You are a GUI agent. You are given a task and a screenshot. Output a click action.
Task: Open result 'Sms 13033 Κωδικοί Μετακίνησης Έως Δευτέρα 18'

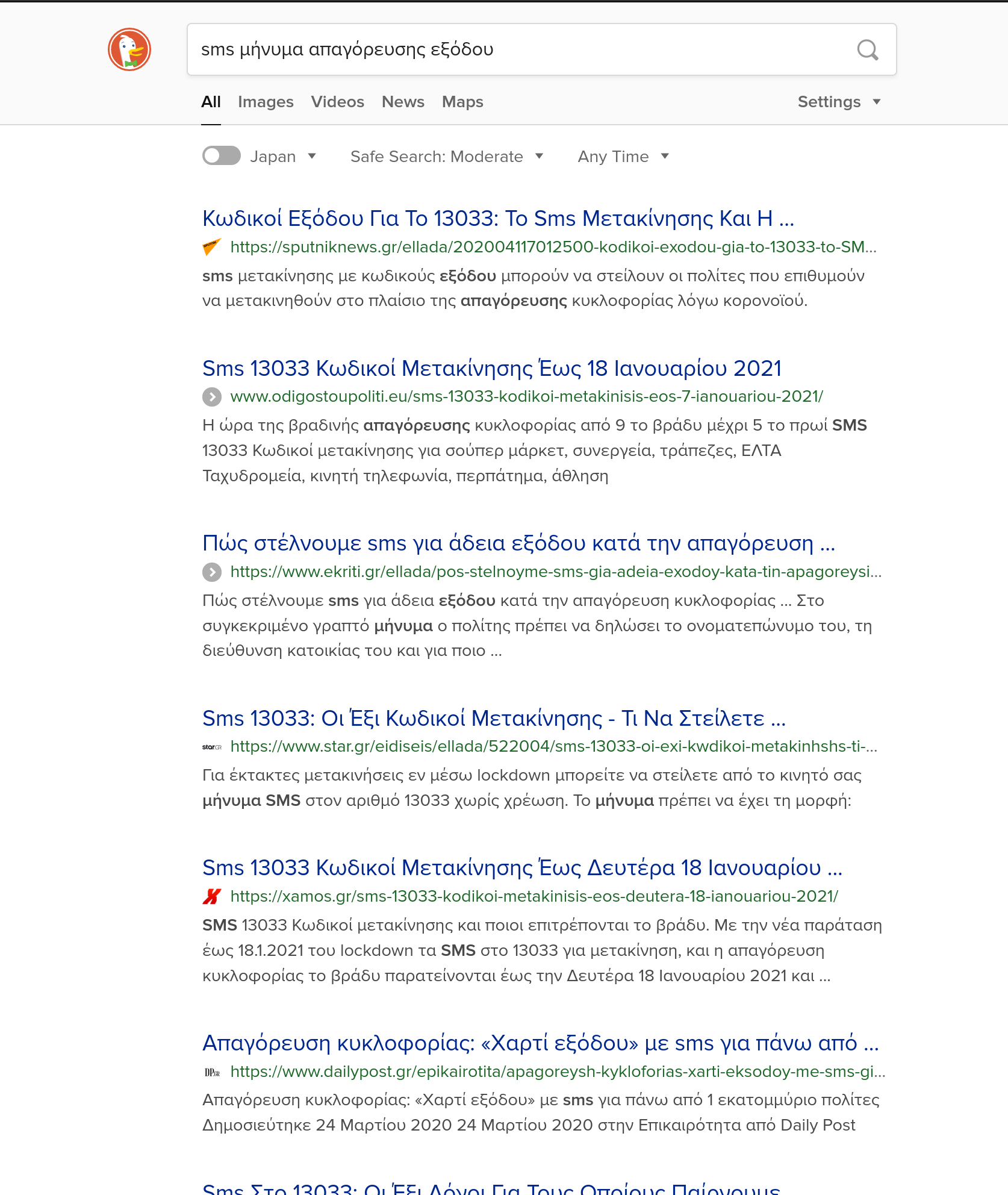[523, 868]
